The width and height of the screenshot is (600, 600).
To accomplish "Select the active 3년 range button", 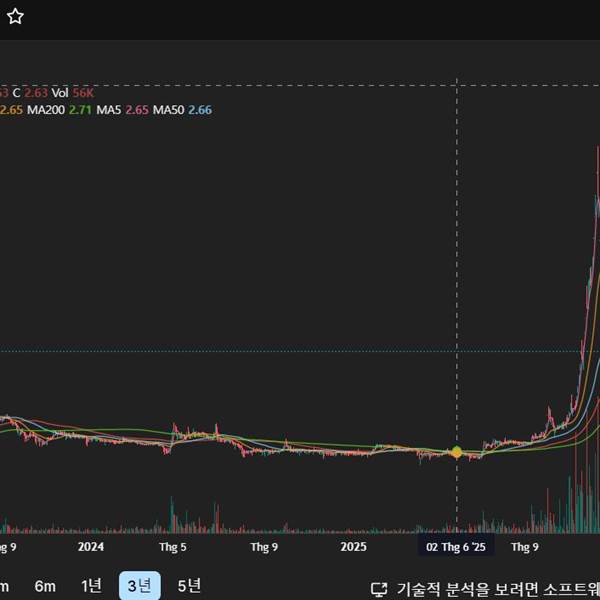I will tap(140, 585).
